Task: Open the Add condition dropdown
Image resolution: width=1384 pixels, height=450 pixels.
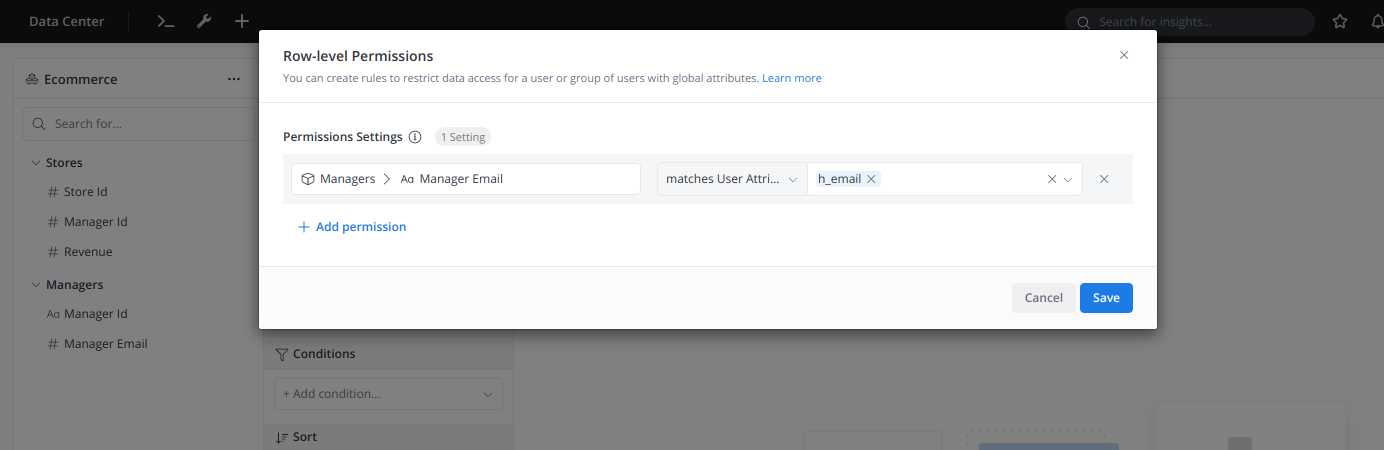Action: tap(388, 394)
